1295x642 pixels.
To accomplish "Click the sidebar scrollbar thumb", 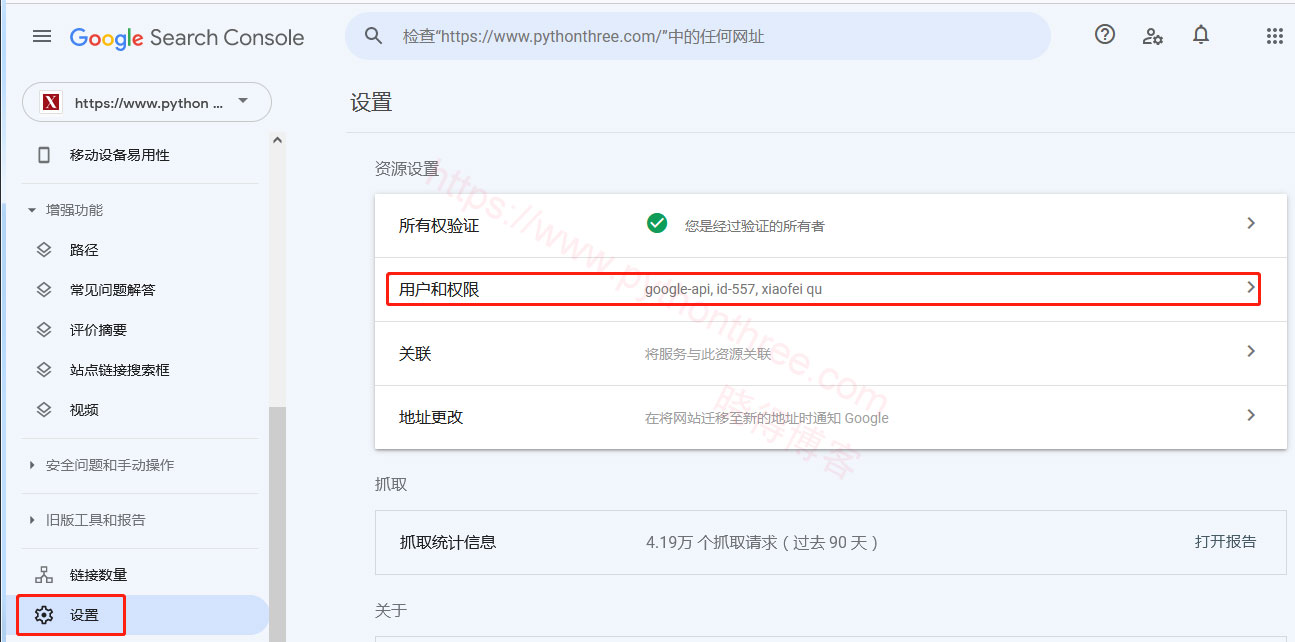I will tap(278, 524).
